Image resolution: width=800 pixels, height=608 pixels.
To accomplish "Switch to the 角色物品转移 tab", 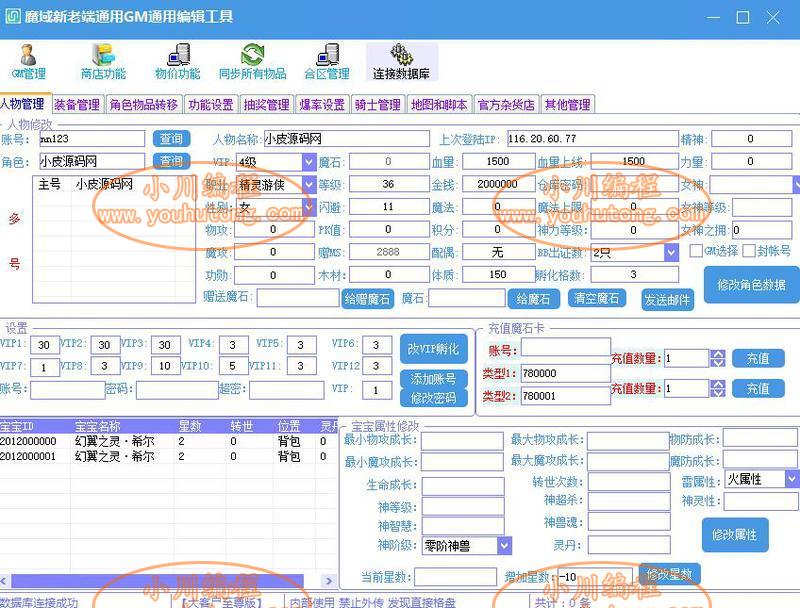I will pyautogui.click(x=143, y=105).
